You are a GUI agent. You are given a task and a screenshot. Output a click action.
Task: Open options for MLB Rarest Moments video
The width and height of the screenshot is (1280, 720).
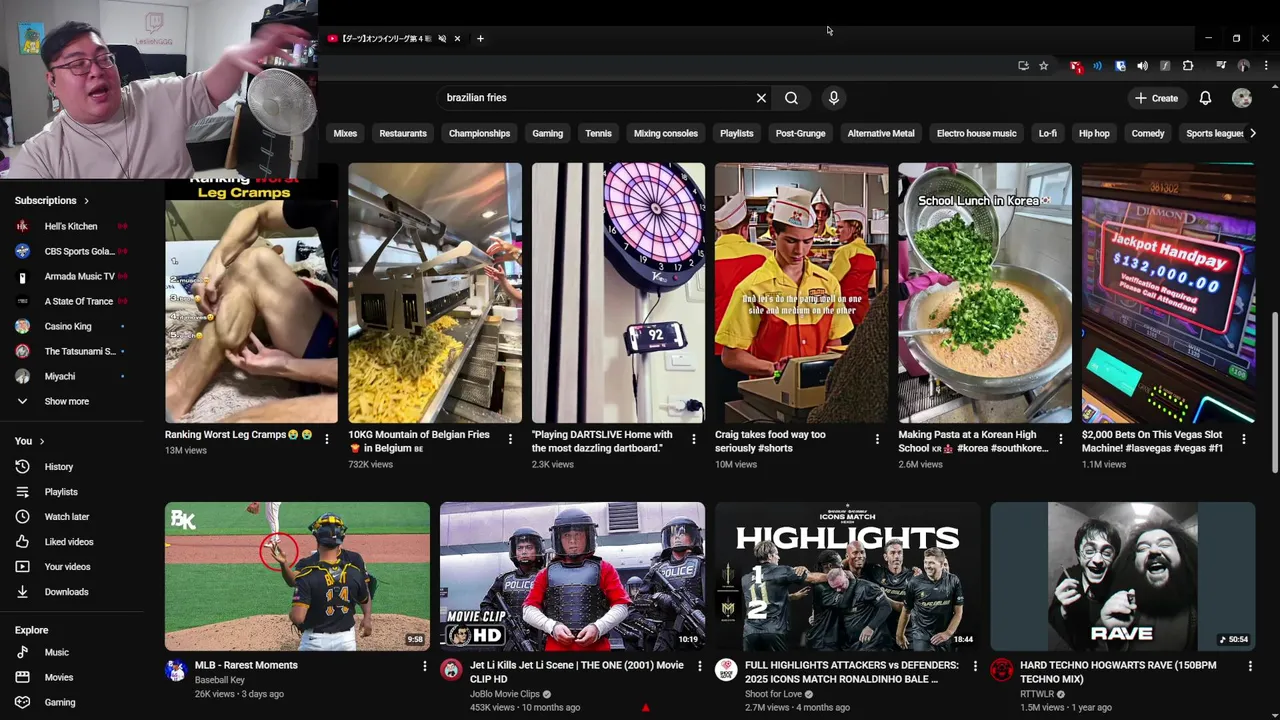point(424,666)
